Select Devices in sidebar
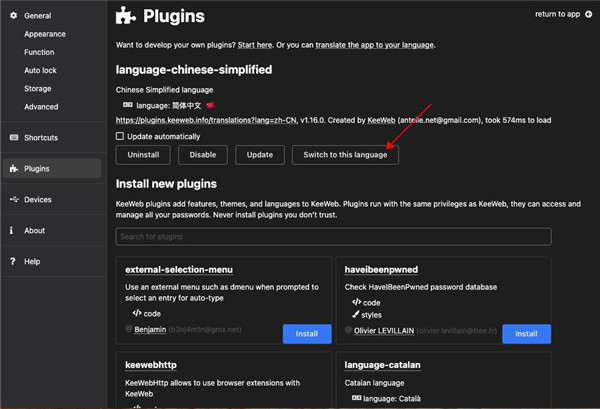Screen dimensions: 600x409 38,200
